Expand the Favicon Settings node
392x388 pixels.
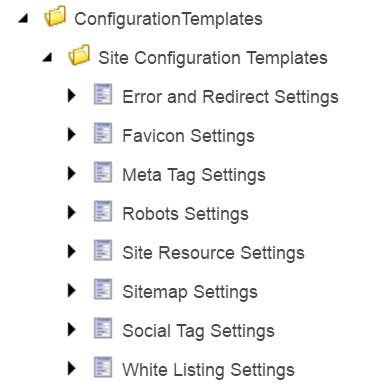71,135
